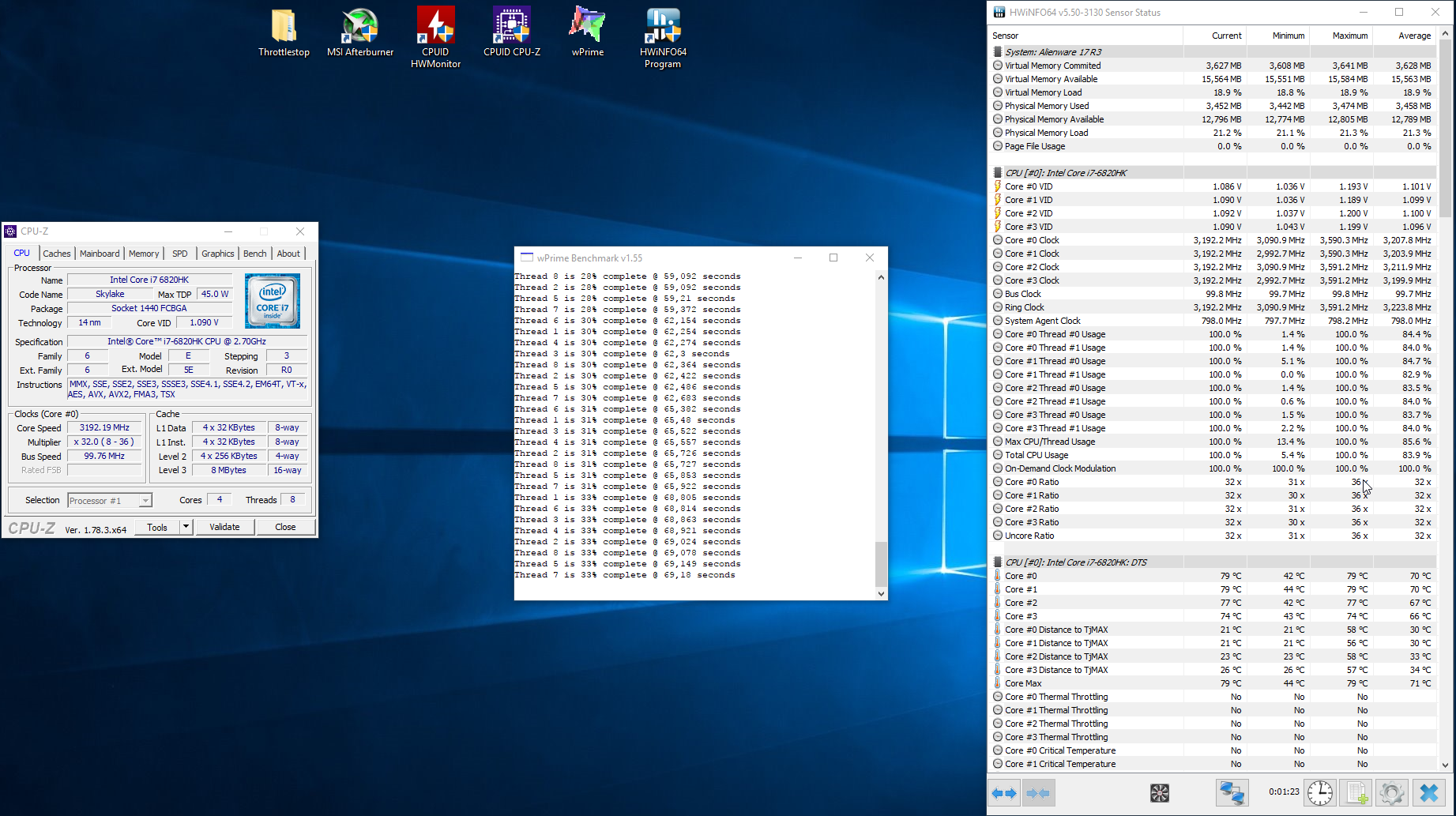Select the System Agent Clock row
The image size is (1456, 816).
pos(1213,321)
